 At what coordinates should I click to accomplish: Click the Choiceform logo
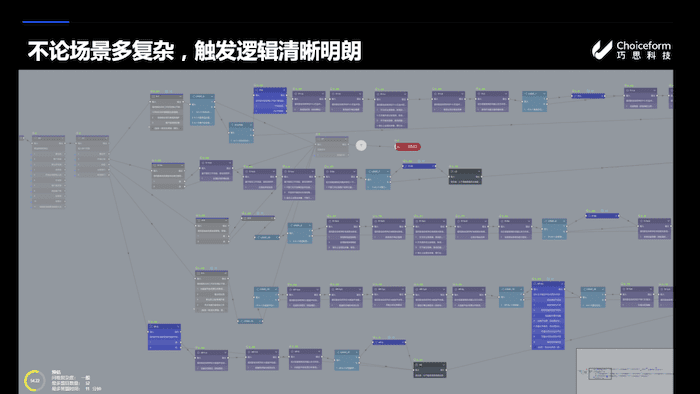[x=631, y=50]
